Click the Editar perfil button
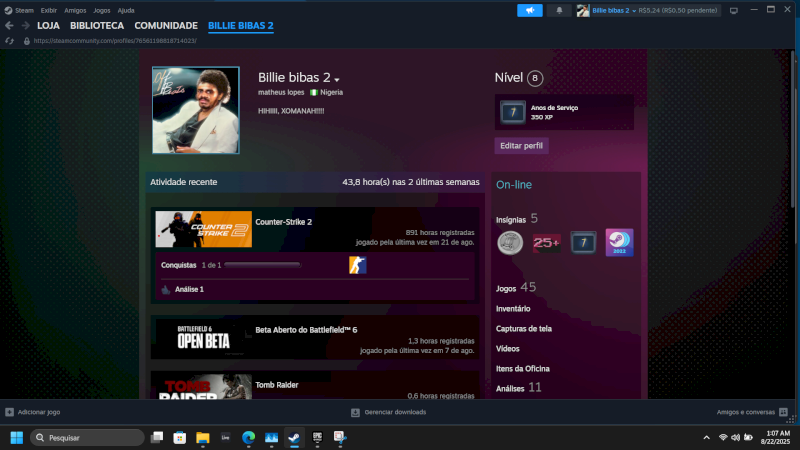The image size is (800, 450). pos(521,146)
